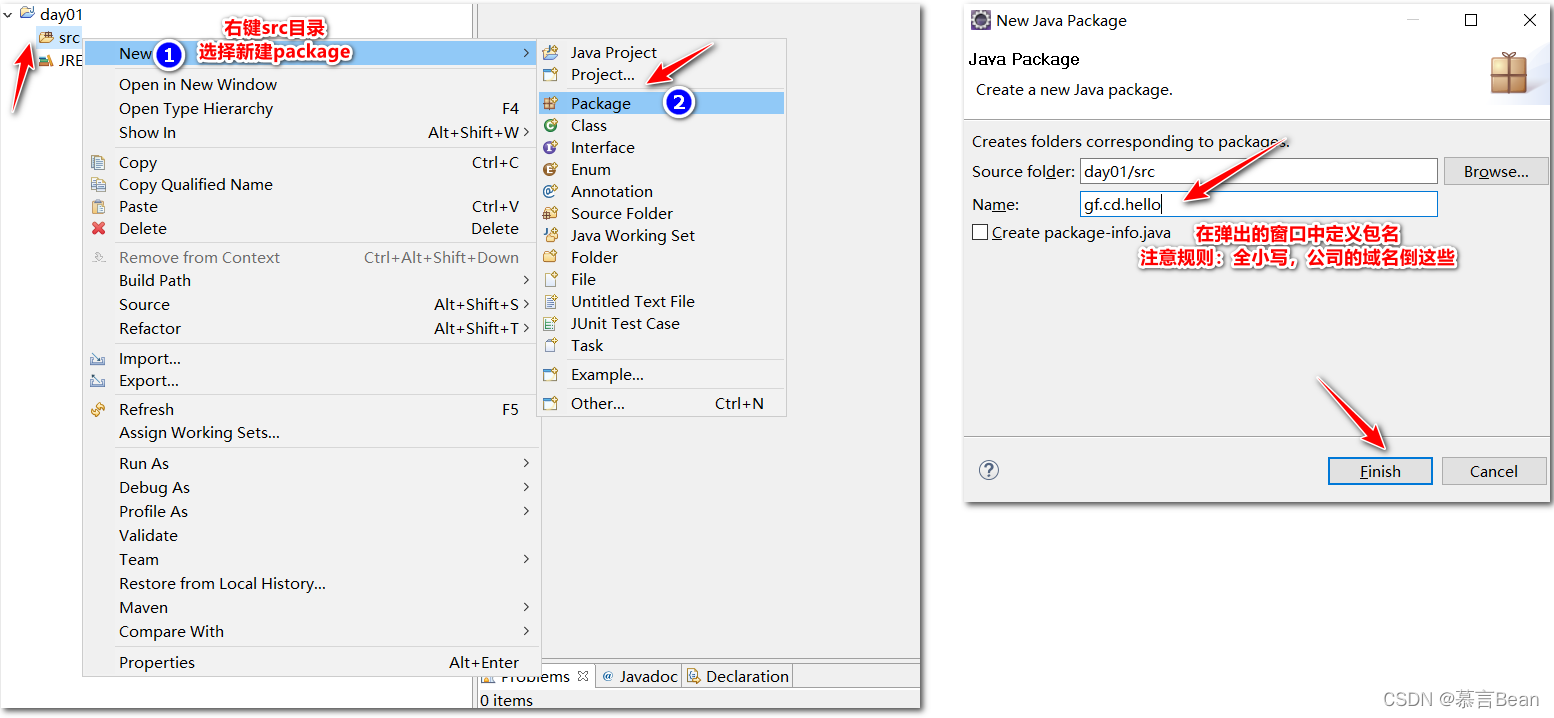Viewport: 1554px width, 718px height.
Task: Select the Java Working Set option
Action: pos(632,235)
